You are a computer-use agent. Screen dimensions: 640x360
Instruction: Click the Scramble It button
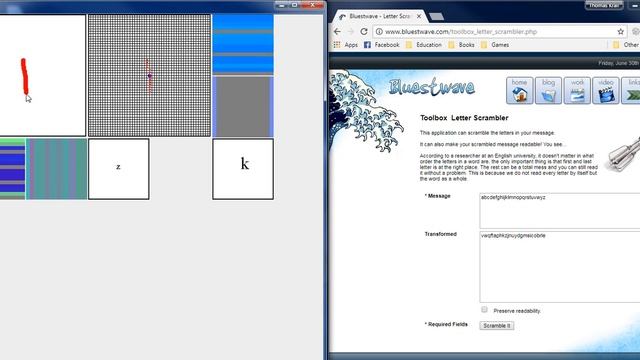coord(497,326)
